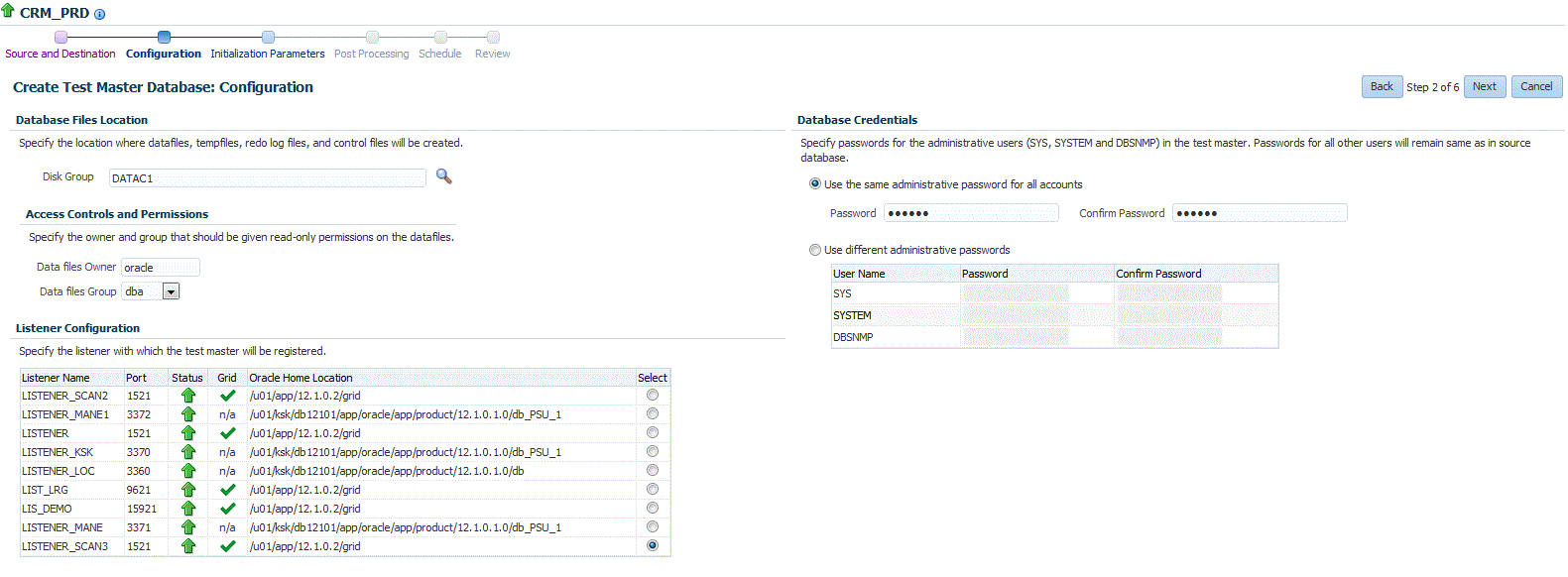Click the Port column header
1568x577 pixels.
tap(136, 378)
